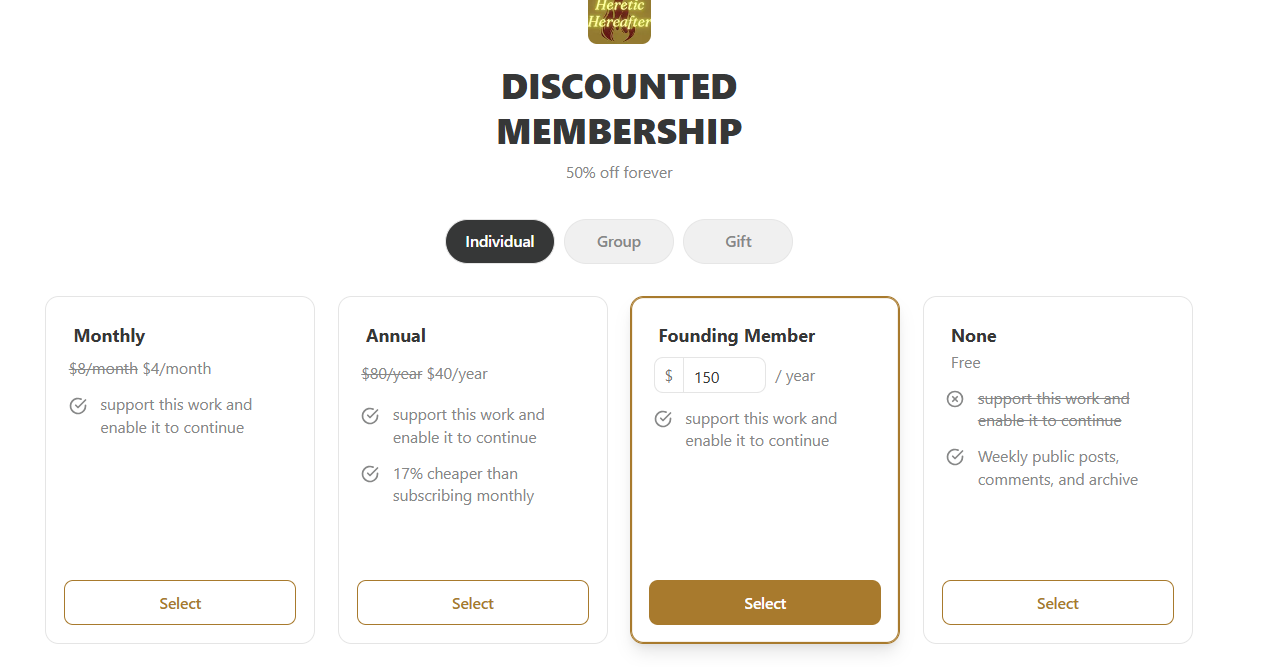The image size is (1273, 667).
Task: Click the checkmark icon in the Monthly plan
Action: (x=78, y=406)
